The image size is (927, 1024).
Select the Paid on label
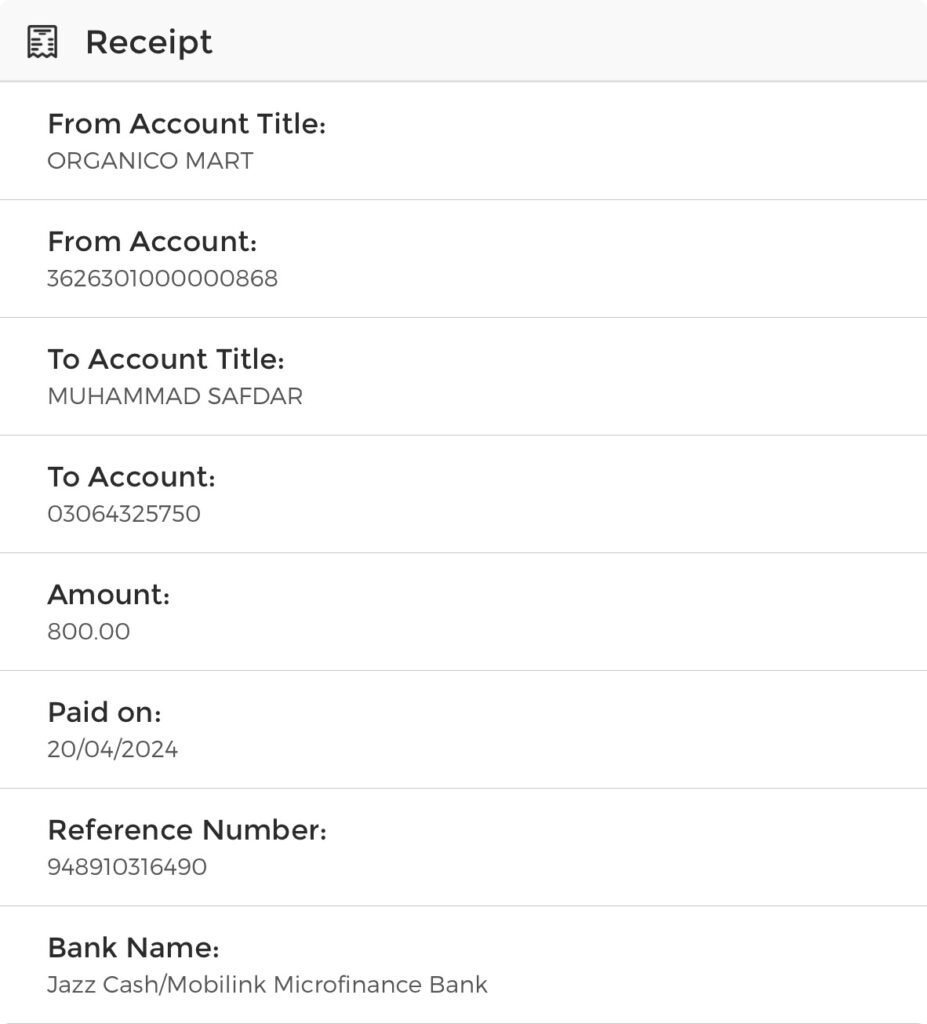click(104, 713)
